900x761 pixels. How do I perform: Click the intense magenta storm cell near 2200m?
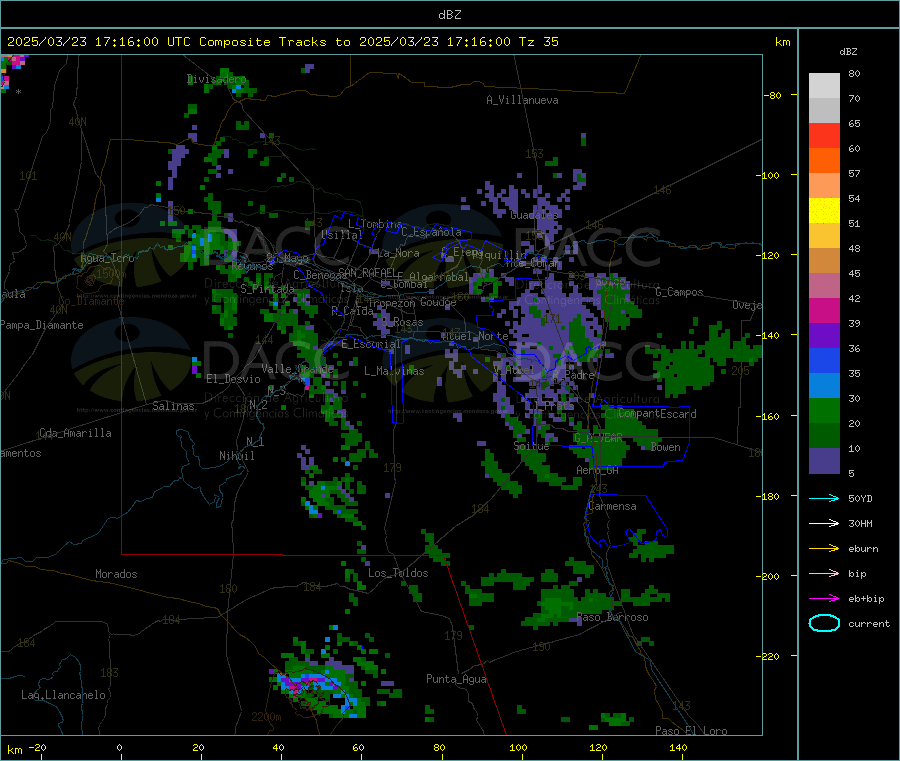click(300, 685)
